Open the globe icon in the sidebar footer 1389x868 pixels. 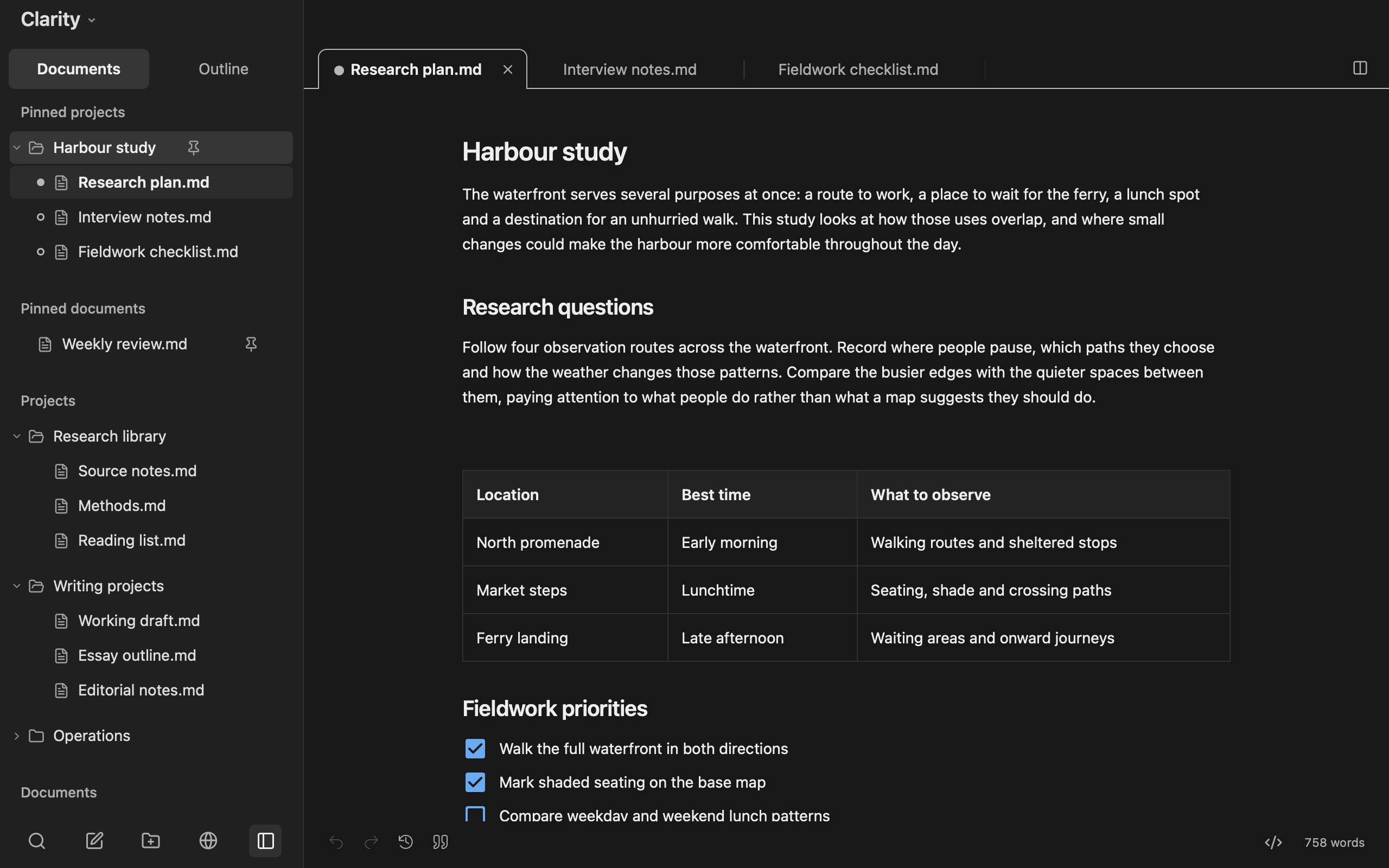click(208, 841)
